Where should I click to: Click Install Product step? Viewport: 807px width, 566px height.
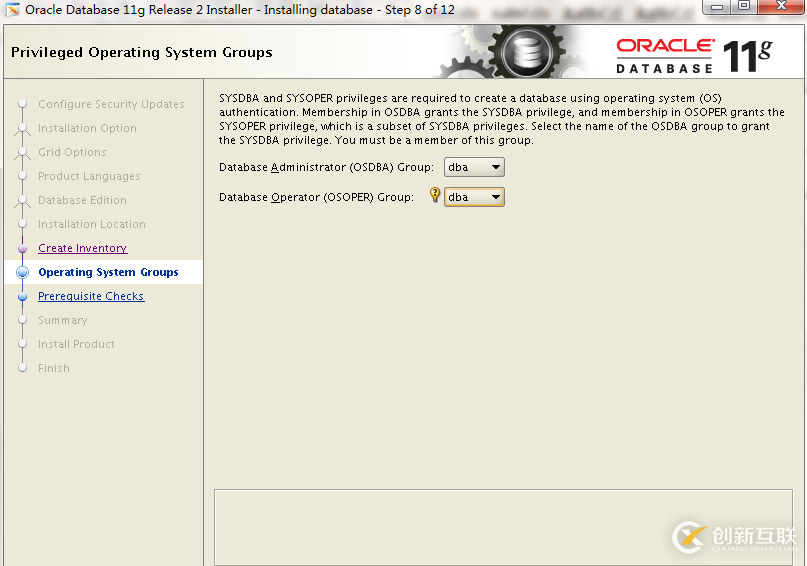coord(76,344)
